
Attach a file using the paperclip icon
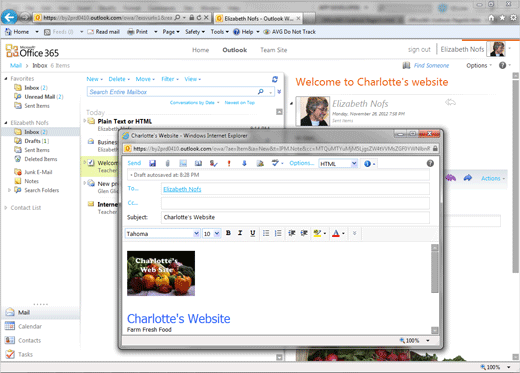pos(168,163)
